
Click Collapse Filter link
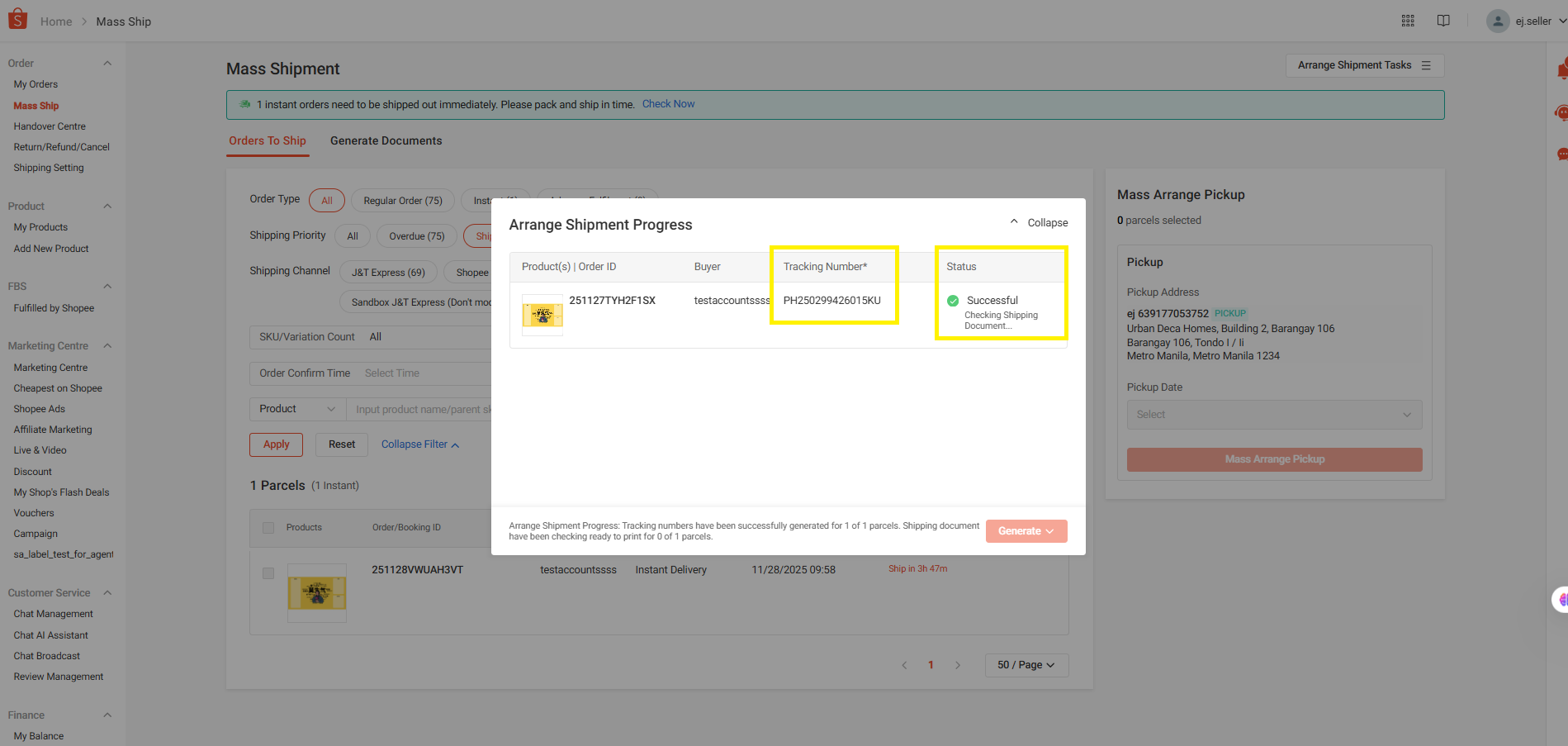420,444
